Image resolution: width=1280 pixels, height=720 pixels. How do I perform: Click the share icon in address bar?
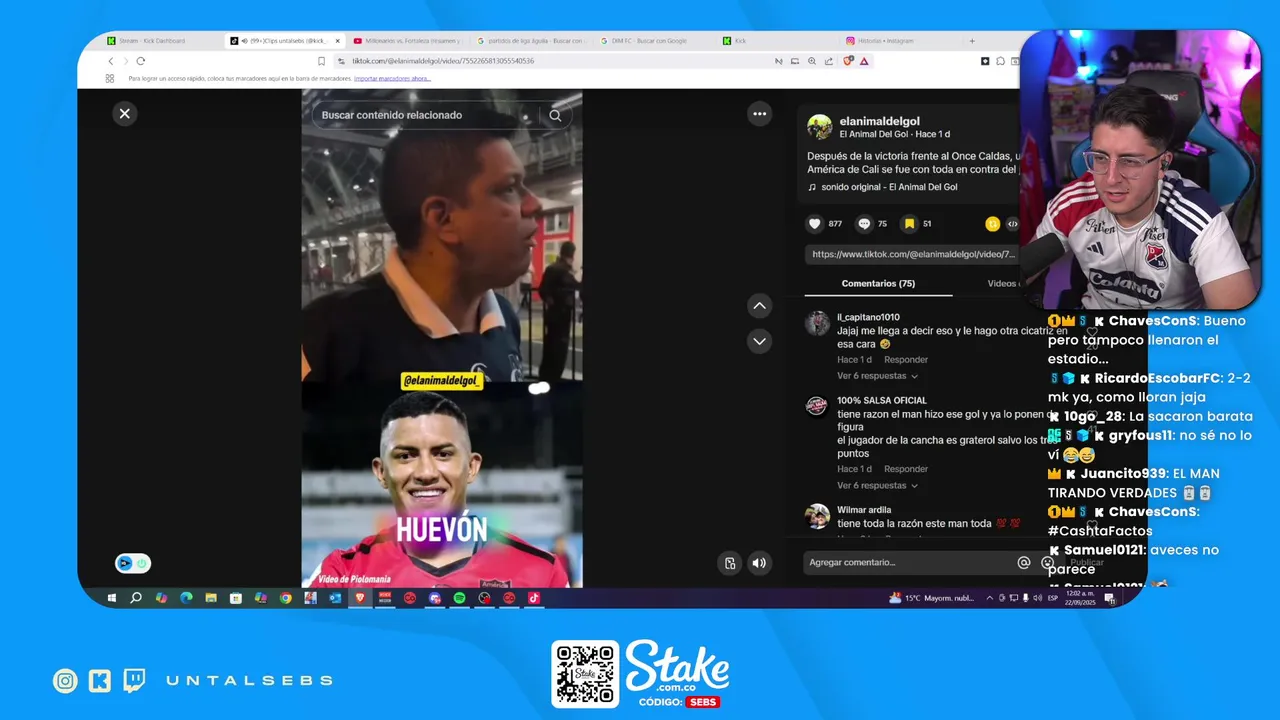click(828, 61)
